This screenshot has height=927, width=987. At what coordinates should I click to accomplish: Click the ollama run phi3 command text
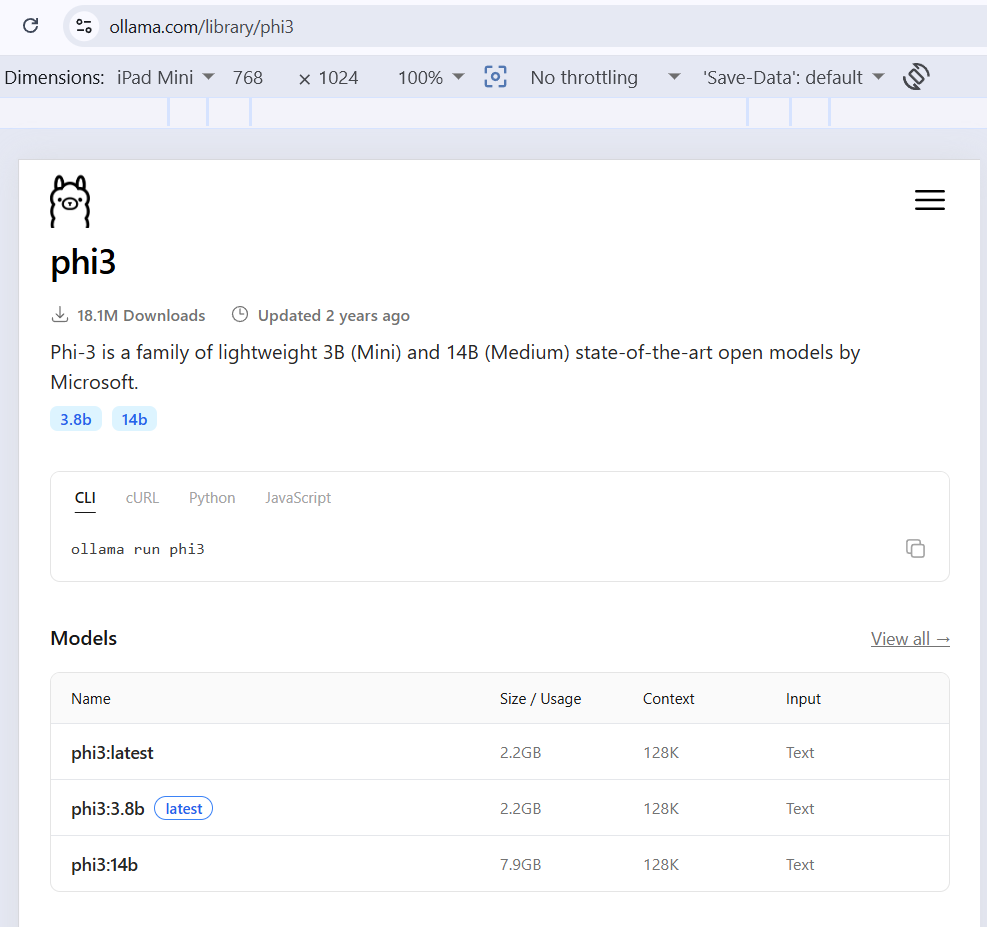click(138, 549)
